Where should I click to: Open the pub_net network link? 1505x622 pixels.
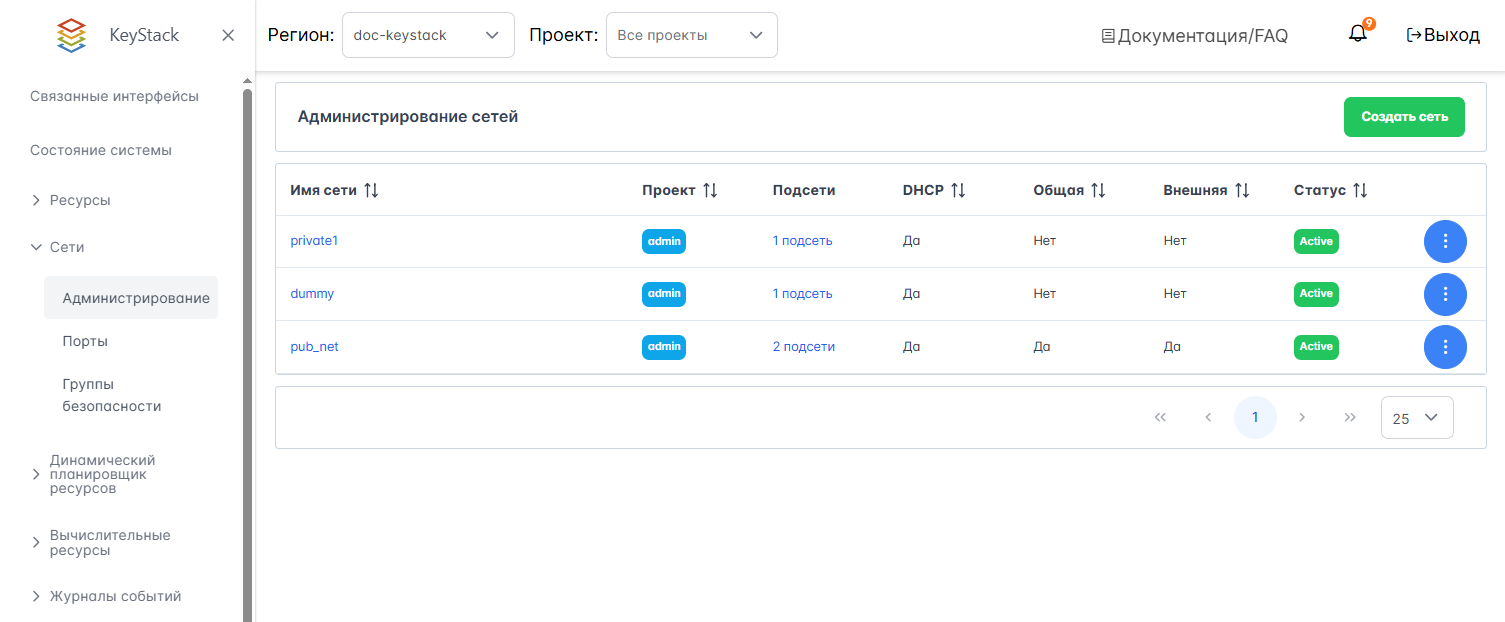[x=315, y=347]
